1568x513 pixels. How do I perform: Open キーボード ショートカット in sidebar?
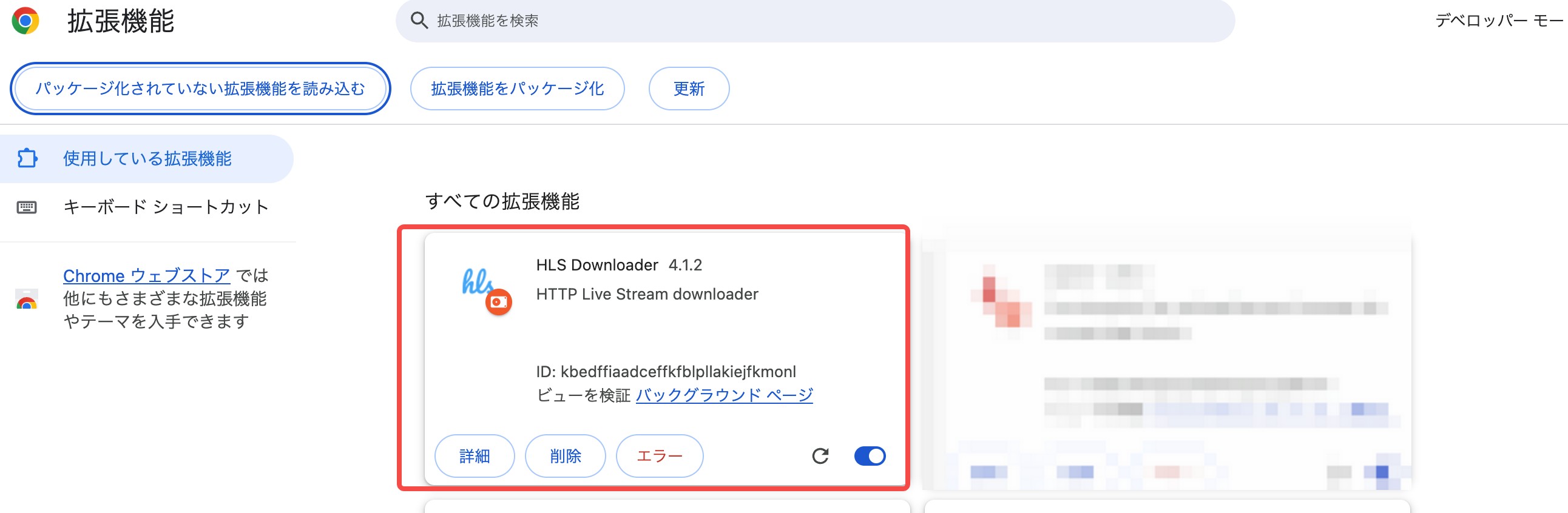[166, 207]
